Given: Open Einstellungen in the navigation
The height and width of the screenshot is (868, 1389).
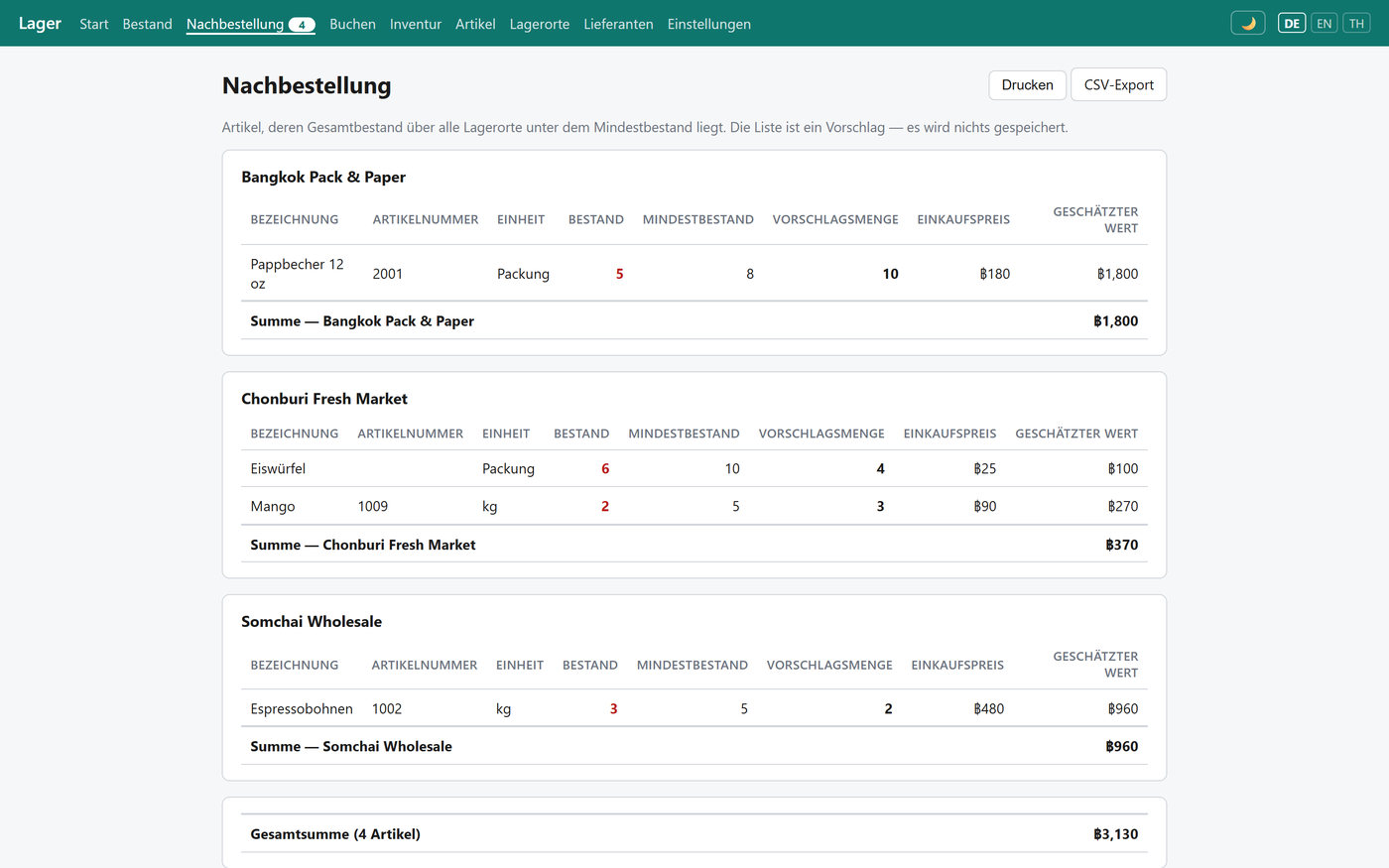Looking at the screenshot, I should click(x=709, y=24).
